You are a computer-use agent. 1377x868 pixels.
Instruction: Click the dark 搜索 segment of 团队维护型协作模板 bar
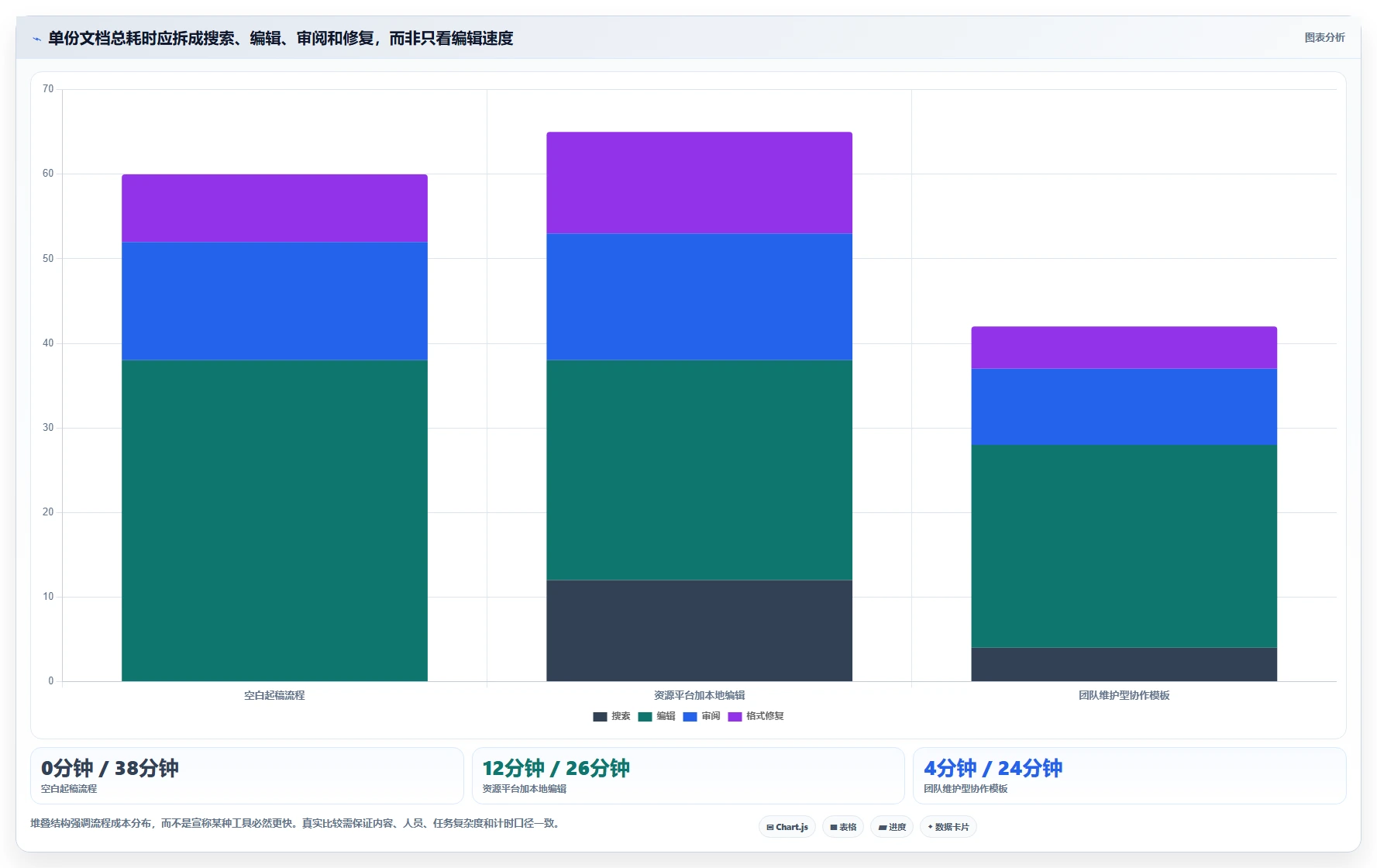pyautogui.click(x=1124, y=665)
